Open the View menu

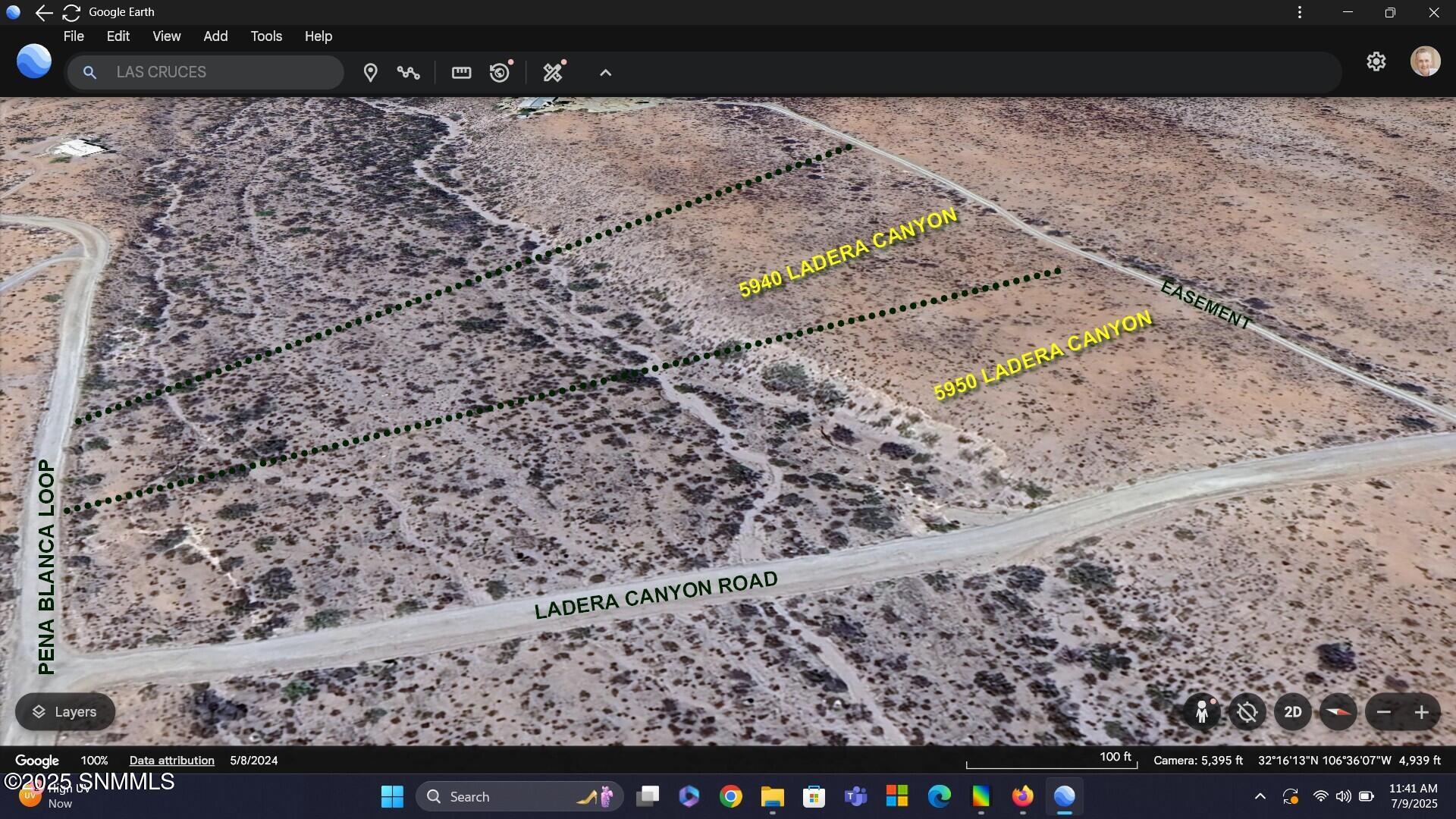tap(166, 36)
